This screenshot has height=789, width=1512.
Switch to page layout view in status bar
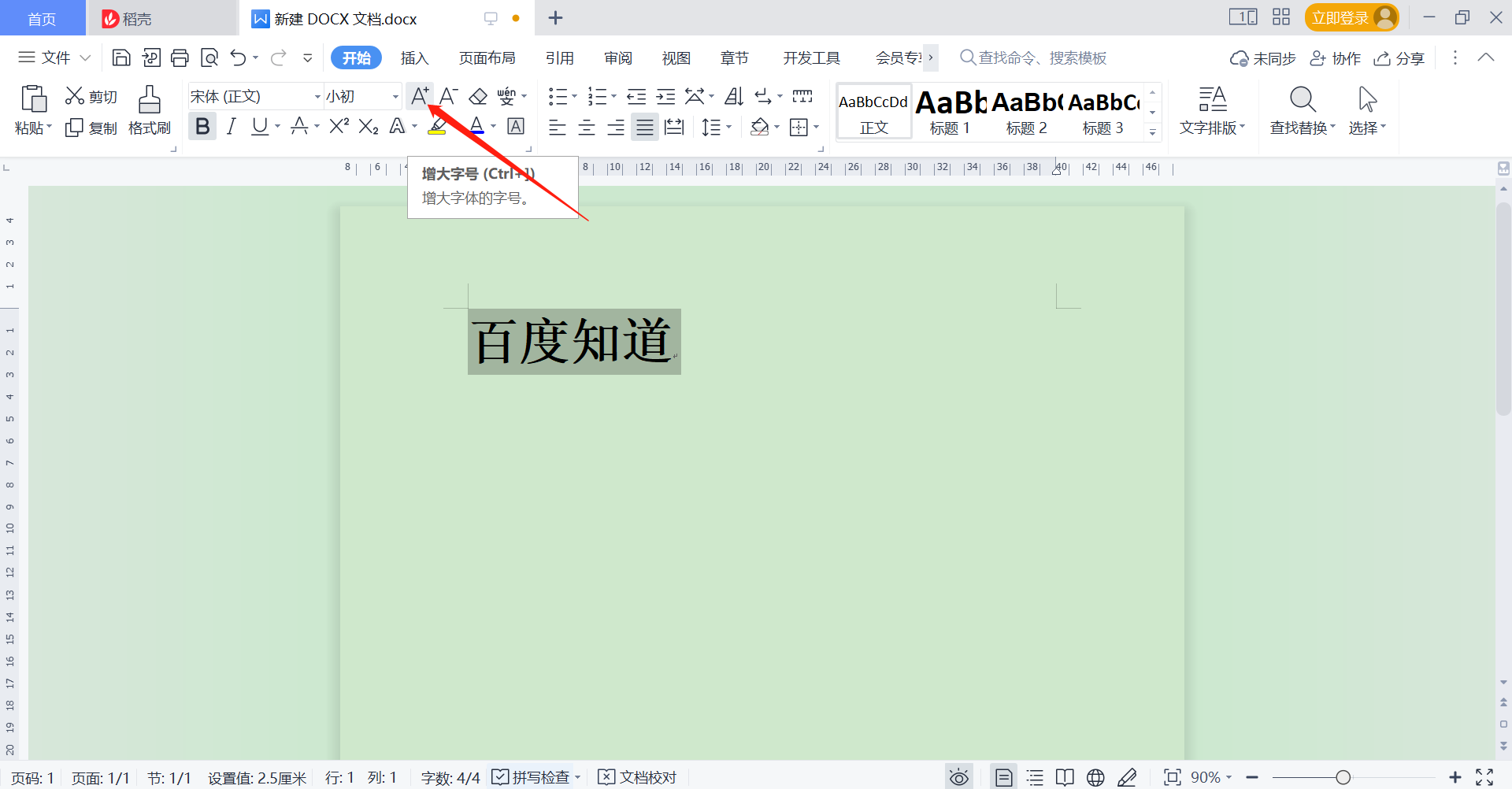point(1003,777)
